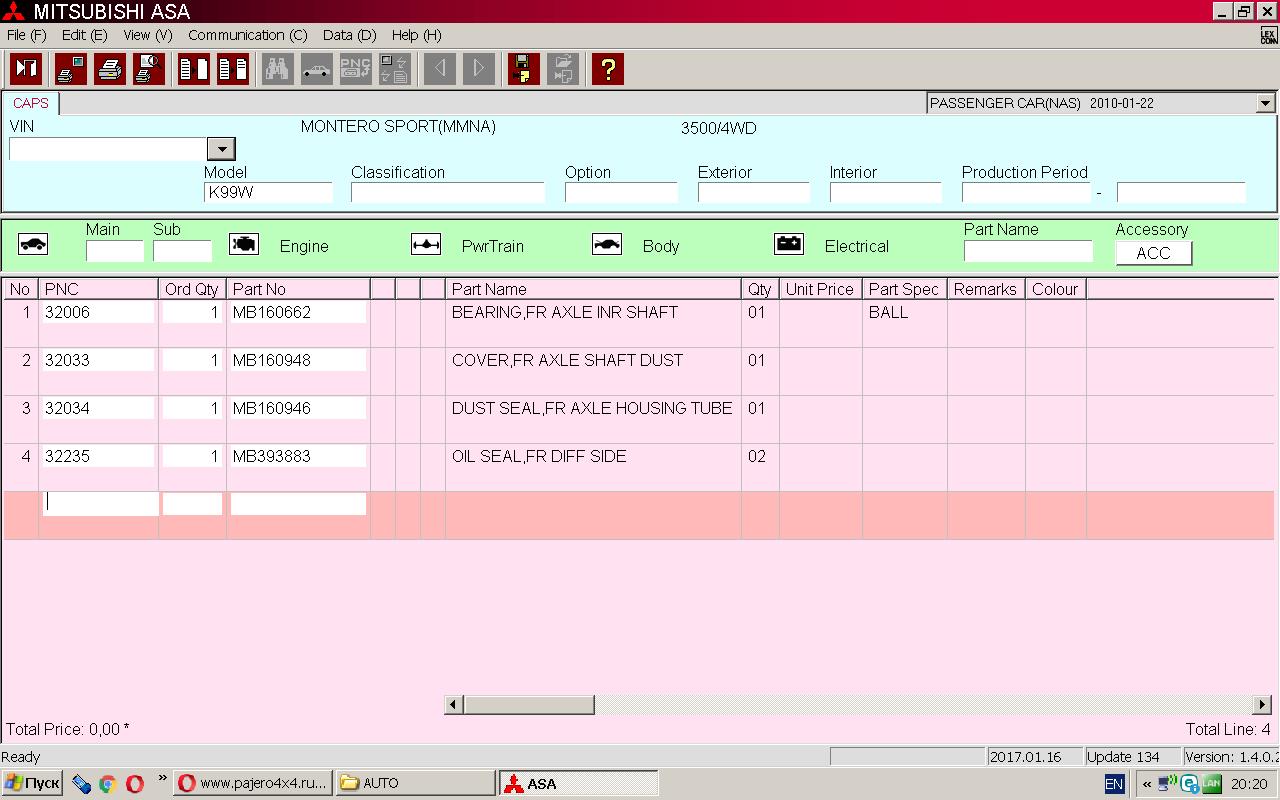1280x800 pixels.
Task: Open the AUTO folder in taskbar
Action: point(415,783)
